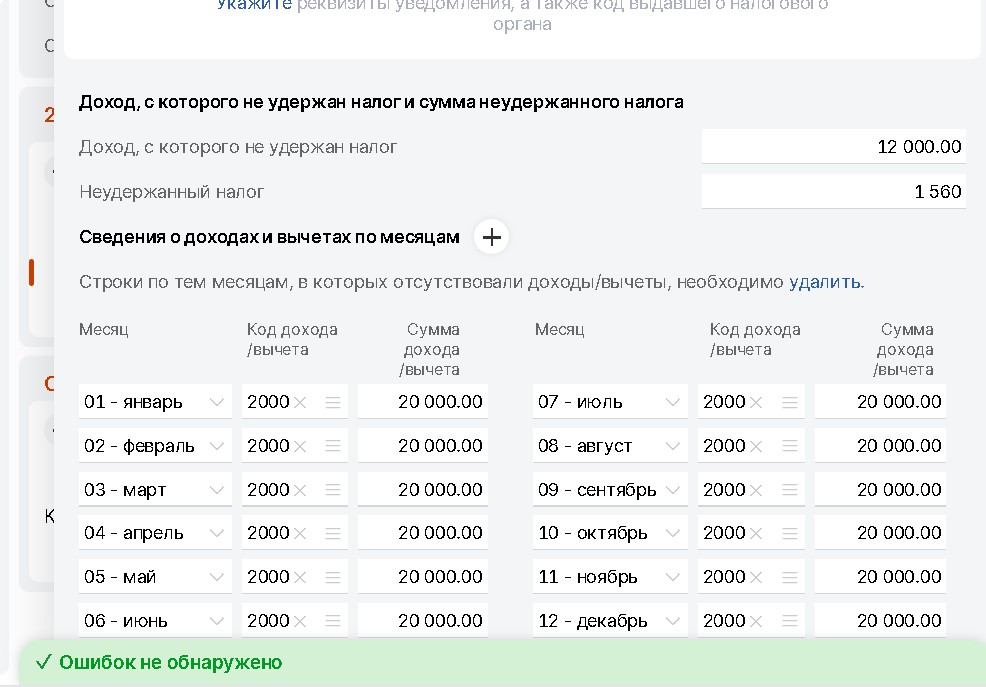Open code list icon in November row

point(789,577)
